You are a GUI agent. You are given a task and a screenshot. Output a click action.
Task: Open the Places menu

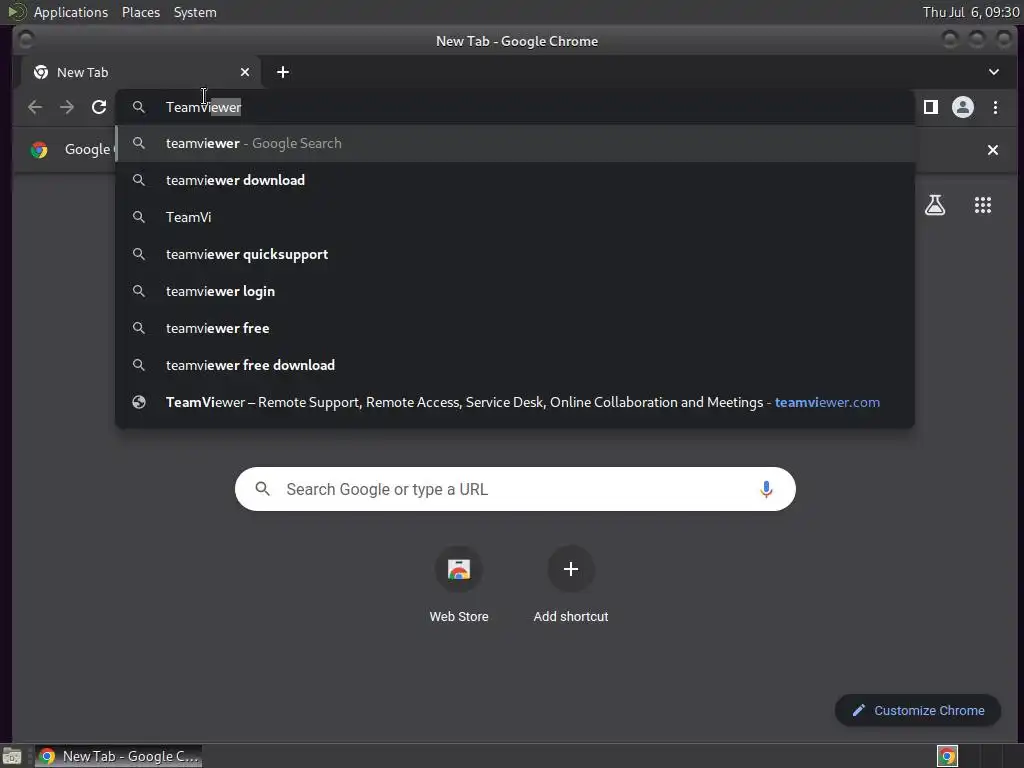pos(141,12)
